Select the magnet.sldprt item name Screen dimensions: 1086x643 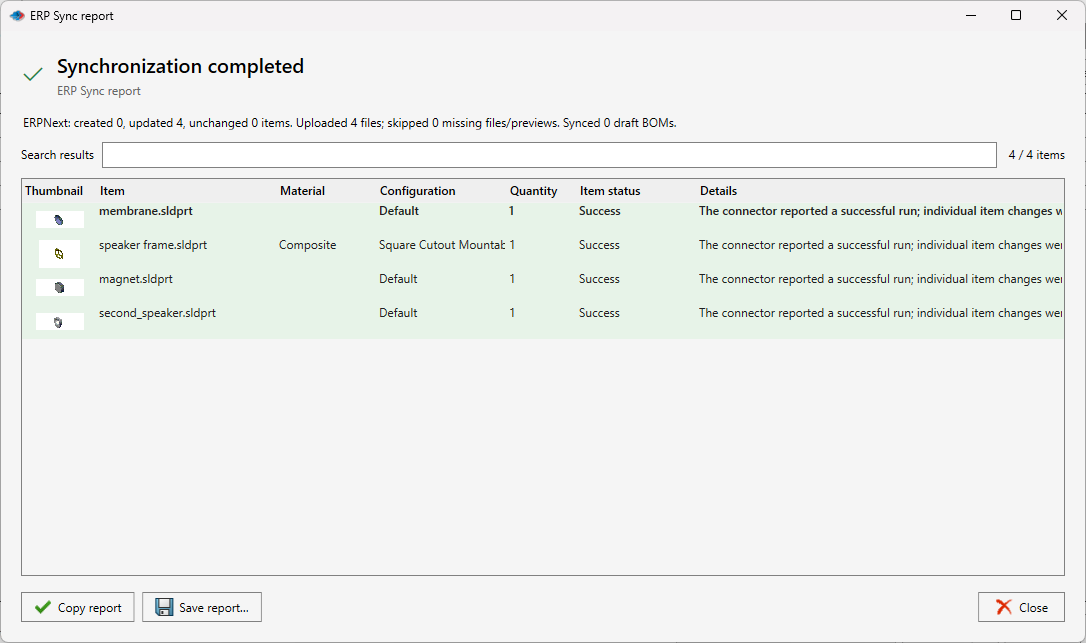(x=136, y=279)
